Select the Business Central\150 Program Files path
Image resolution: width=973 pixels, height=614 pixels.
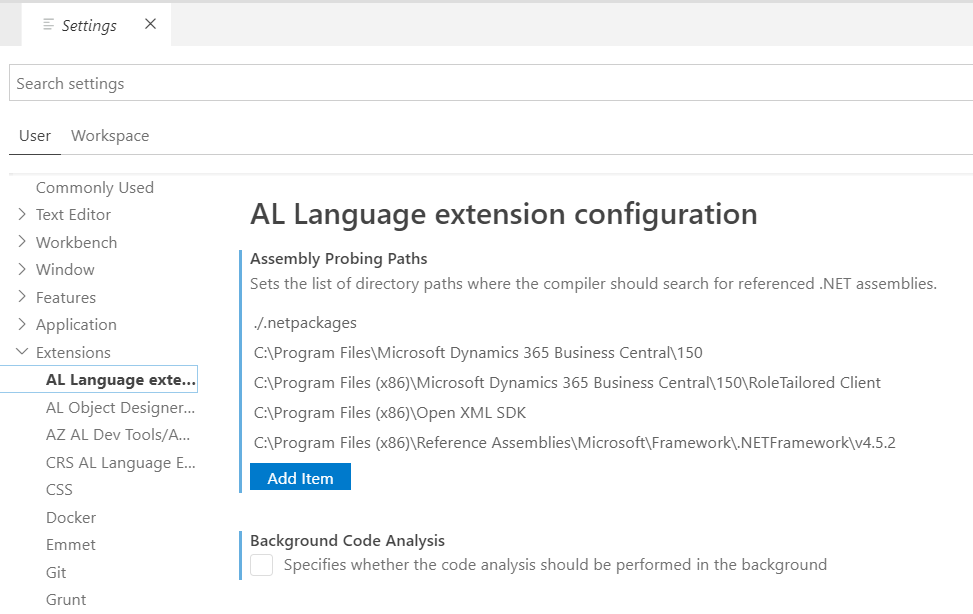pyautogui.click(x=478, y=353)
